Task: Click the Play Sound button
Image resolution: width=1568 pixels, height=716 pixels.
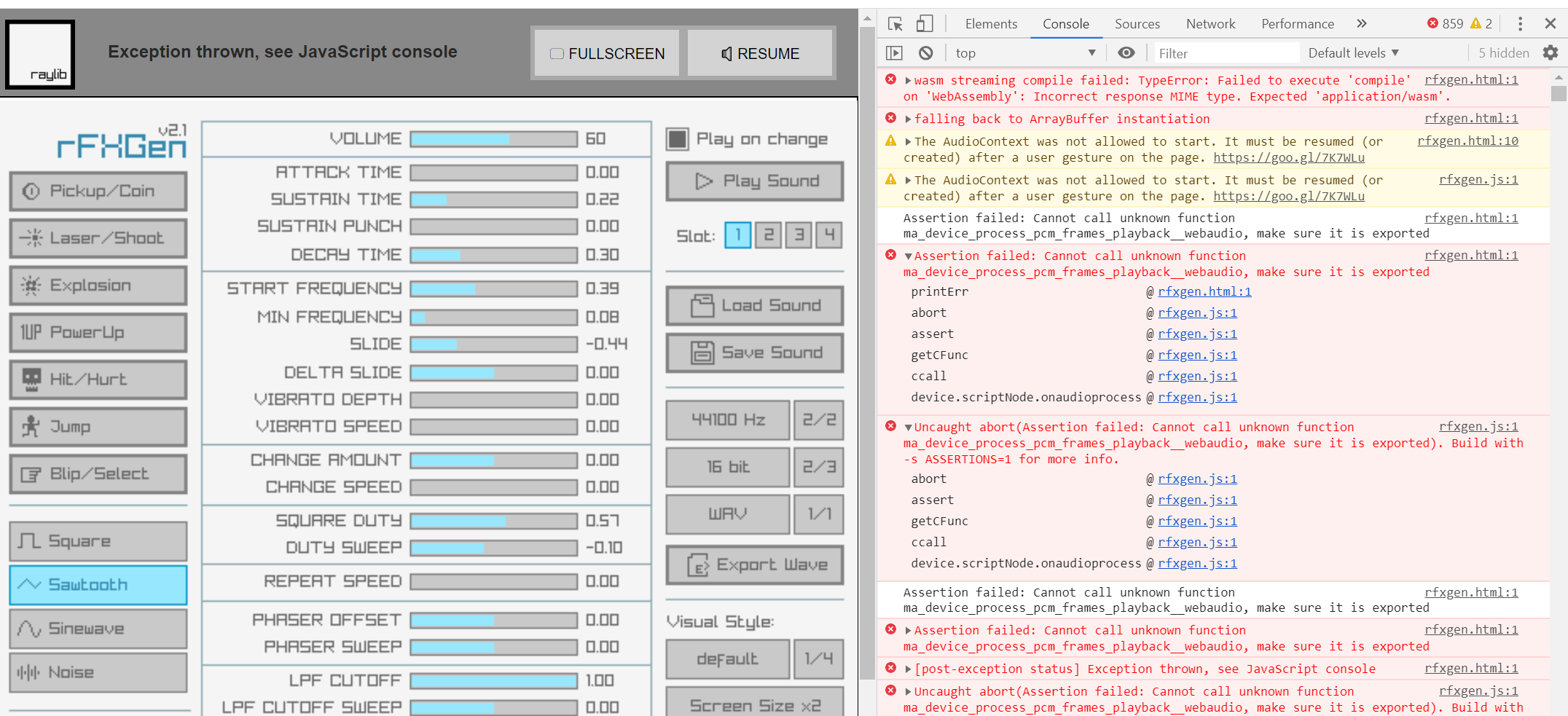Action: click(x=754, y=181)
